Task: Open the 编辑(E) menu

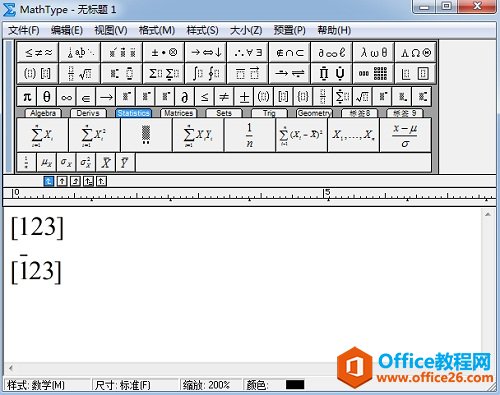Action: (x=67, y=30)
